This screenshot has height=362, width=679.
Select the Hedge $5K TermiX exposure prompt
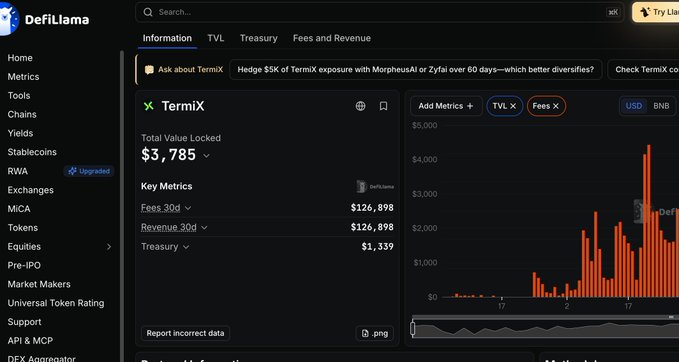pos(416,70)
